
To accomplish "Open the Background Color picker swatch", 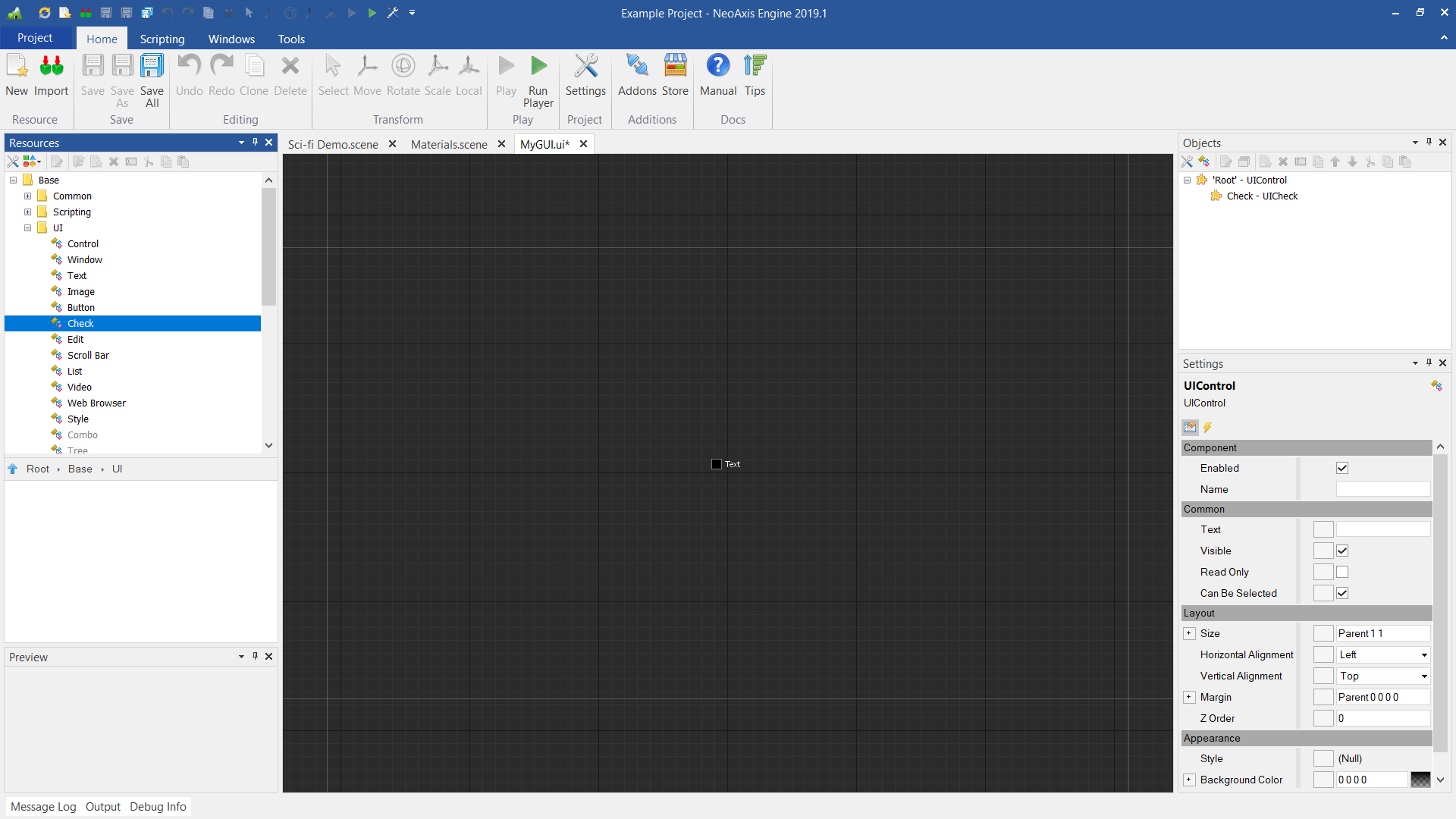I will pos(1420,780).
